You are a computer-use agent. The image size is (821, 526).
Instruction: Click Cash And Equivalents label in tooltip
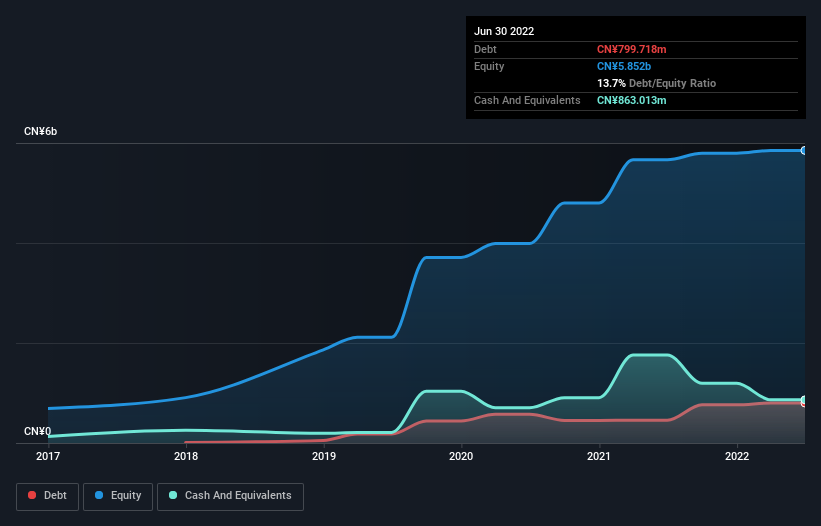[x=527, y=100]
